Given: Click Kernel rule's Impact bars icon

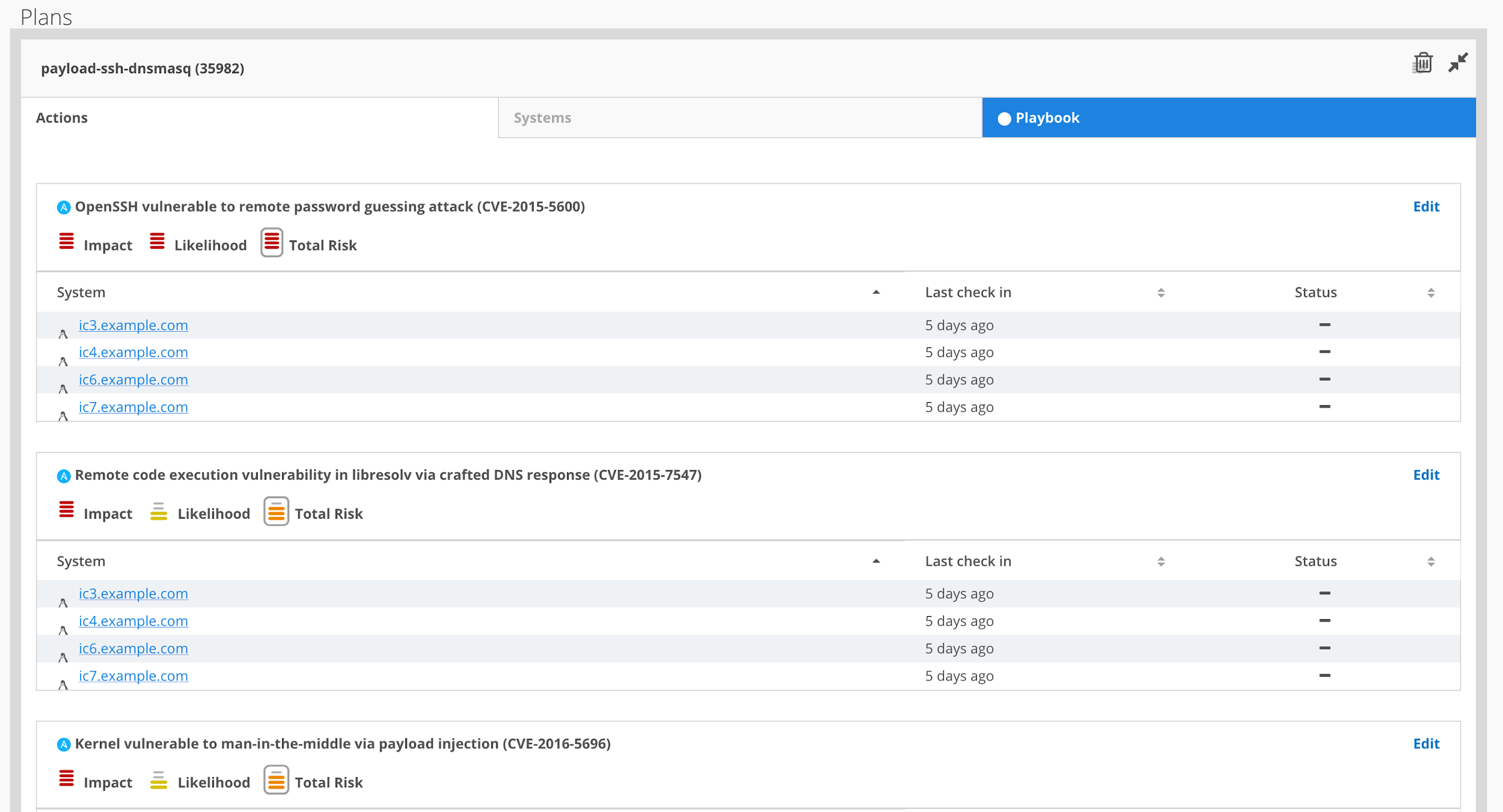Looking at the screenshot, I should [x=67, y=778].
